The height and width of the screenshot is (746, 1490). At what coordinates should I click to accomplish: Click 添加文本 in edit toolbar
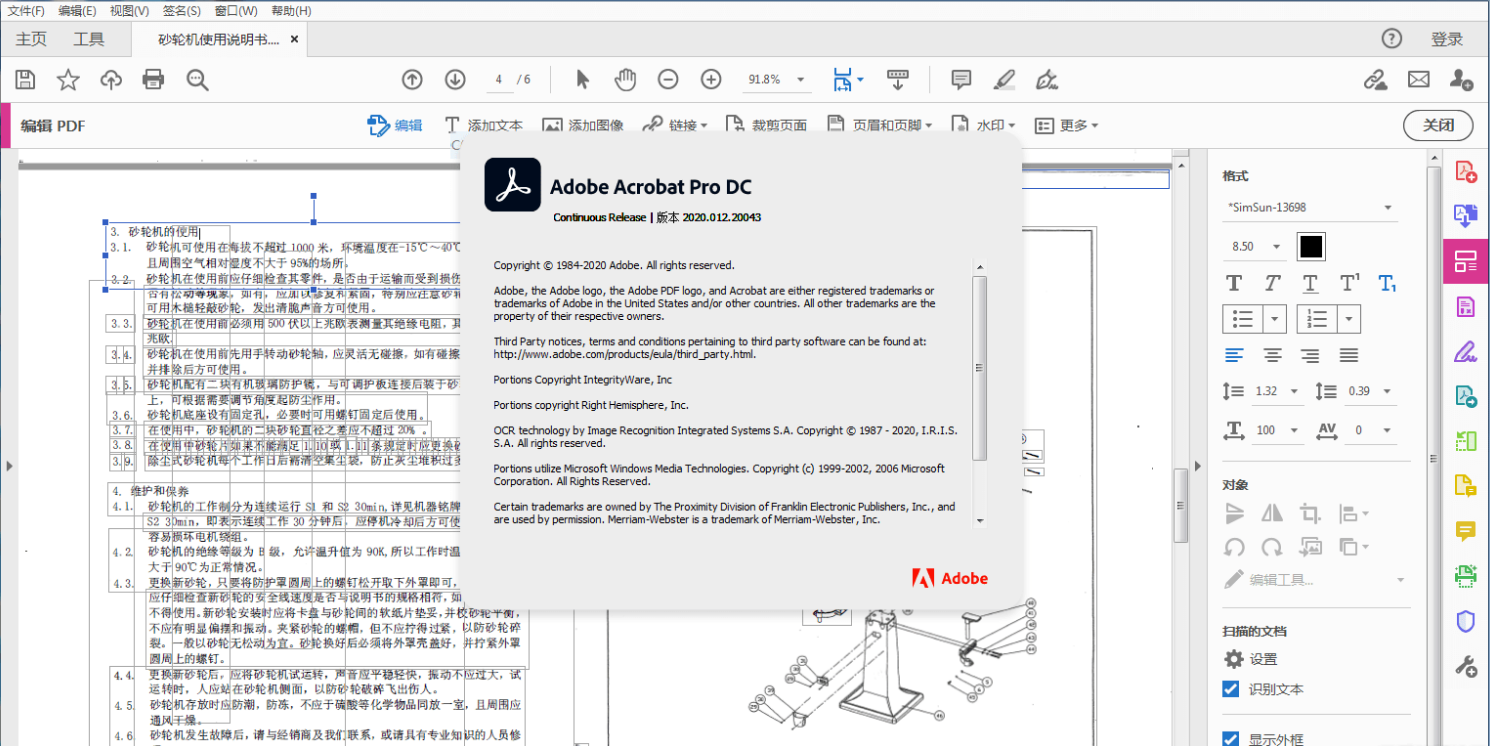tap(484, 125)
